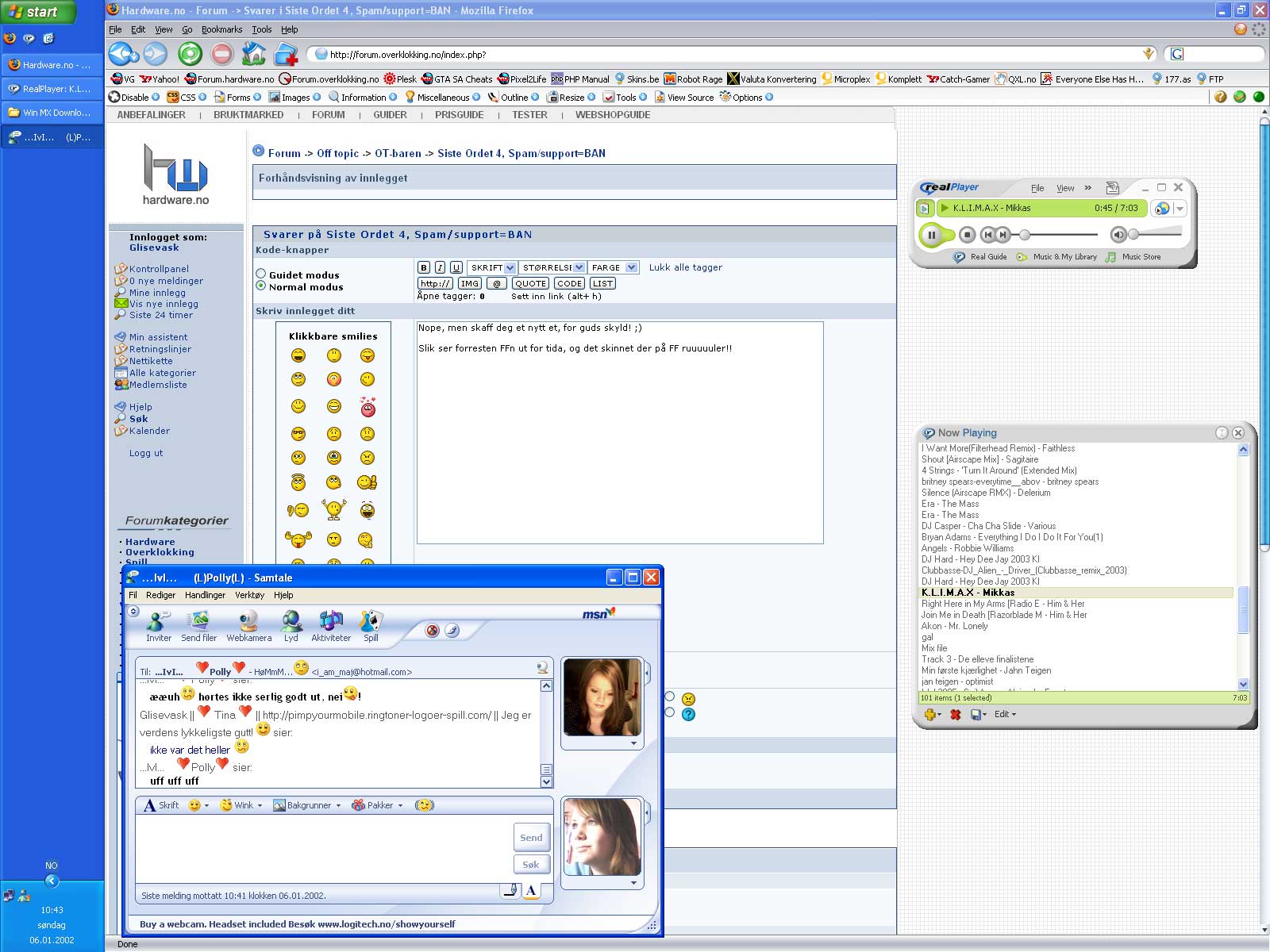The image size is (1270, 952).
Task: Open the CSS dropdown in developer toolbar
Action: (x=187, y=98)
